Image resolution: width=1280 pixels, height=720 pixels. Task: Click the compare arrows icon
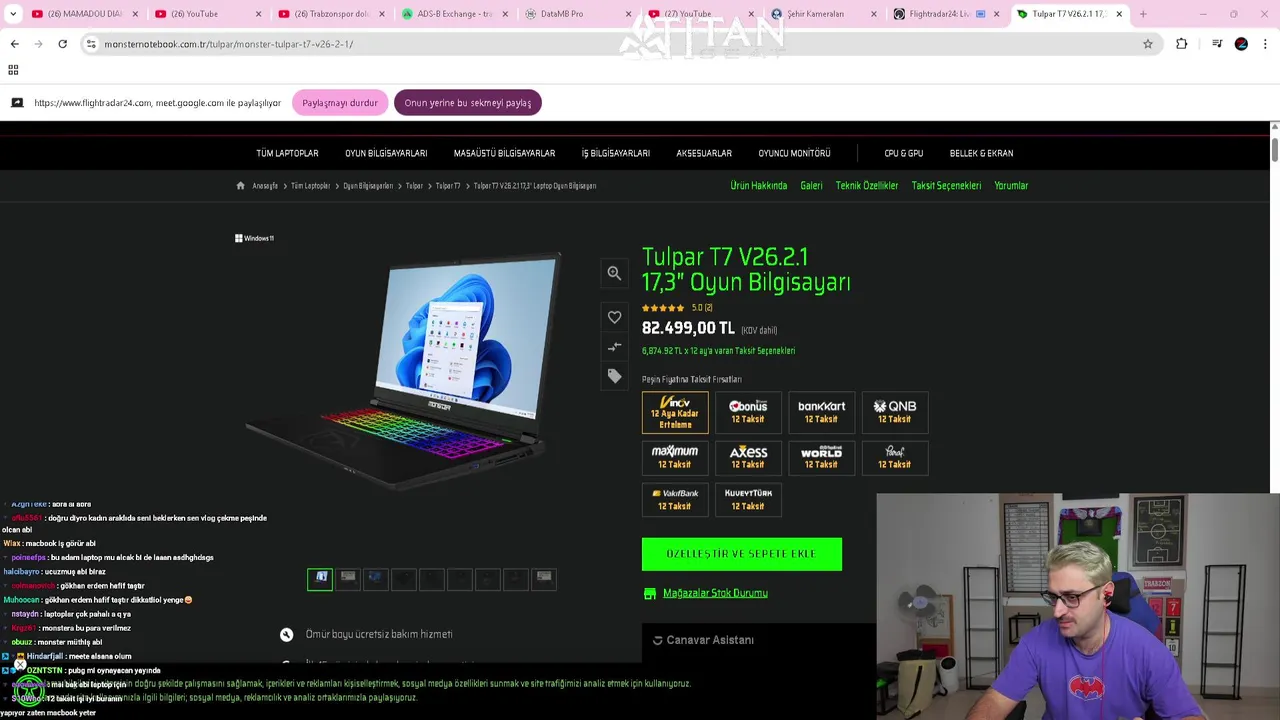click(614, 346)
